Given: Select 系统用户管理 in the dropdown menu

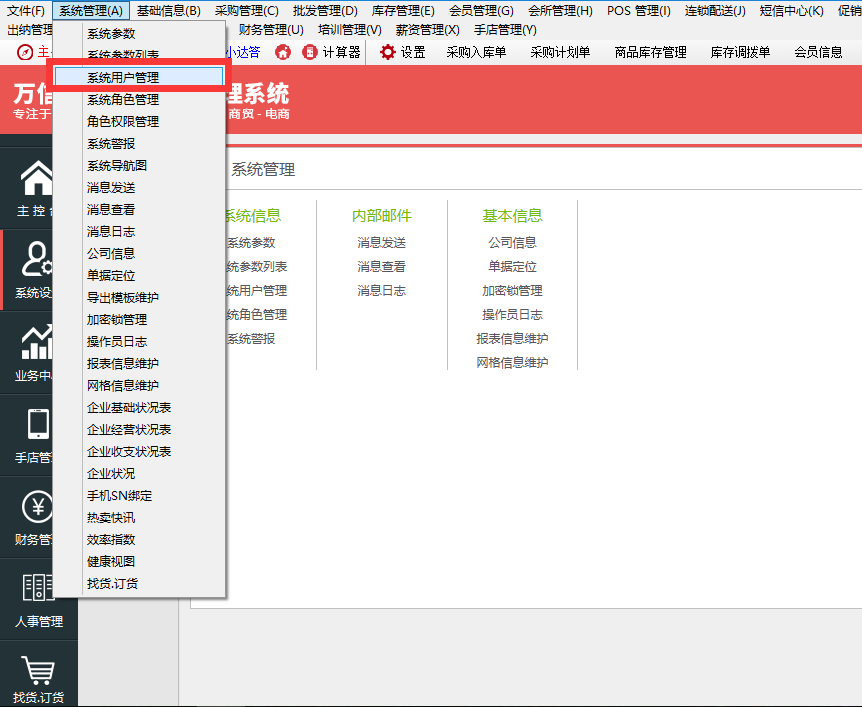Looking at the screenshot, I should (x=139, y=77).
